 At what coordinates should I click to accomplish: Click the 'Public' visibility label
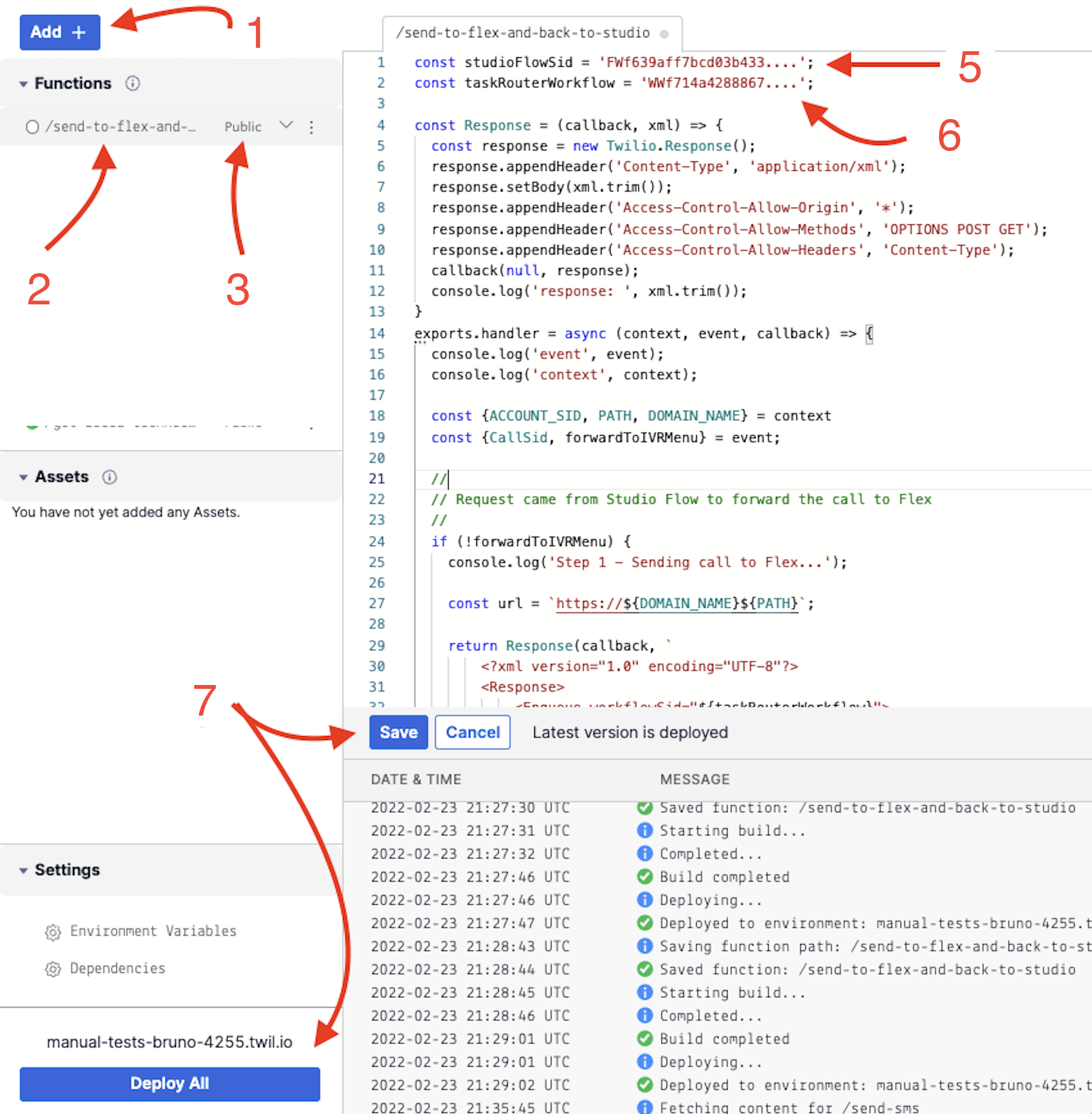pos(243,127)
